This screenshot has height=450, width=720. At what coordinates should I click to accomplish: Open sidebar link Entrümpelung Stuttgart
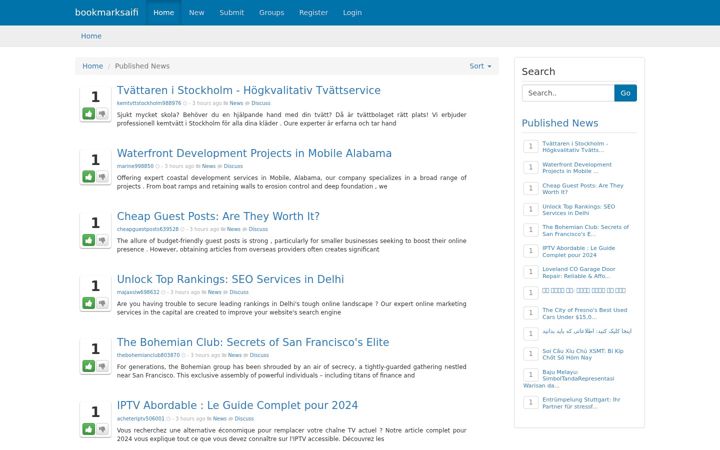click(581, 403)
